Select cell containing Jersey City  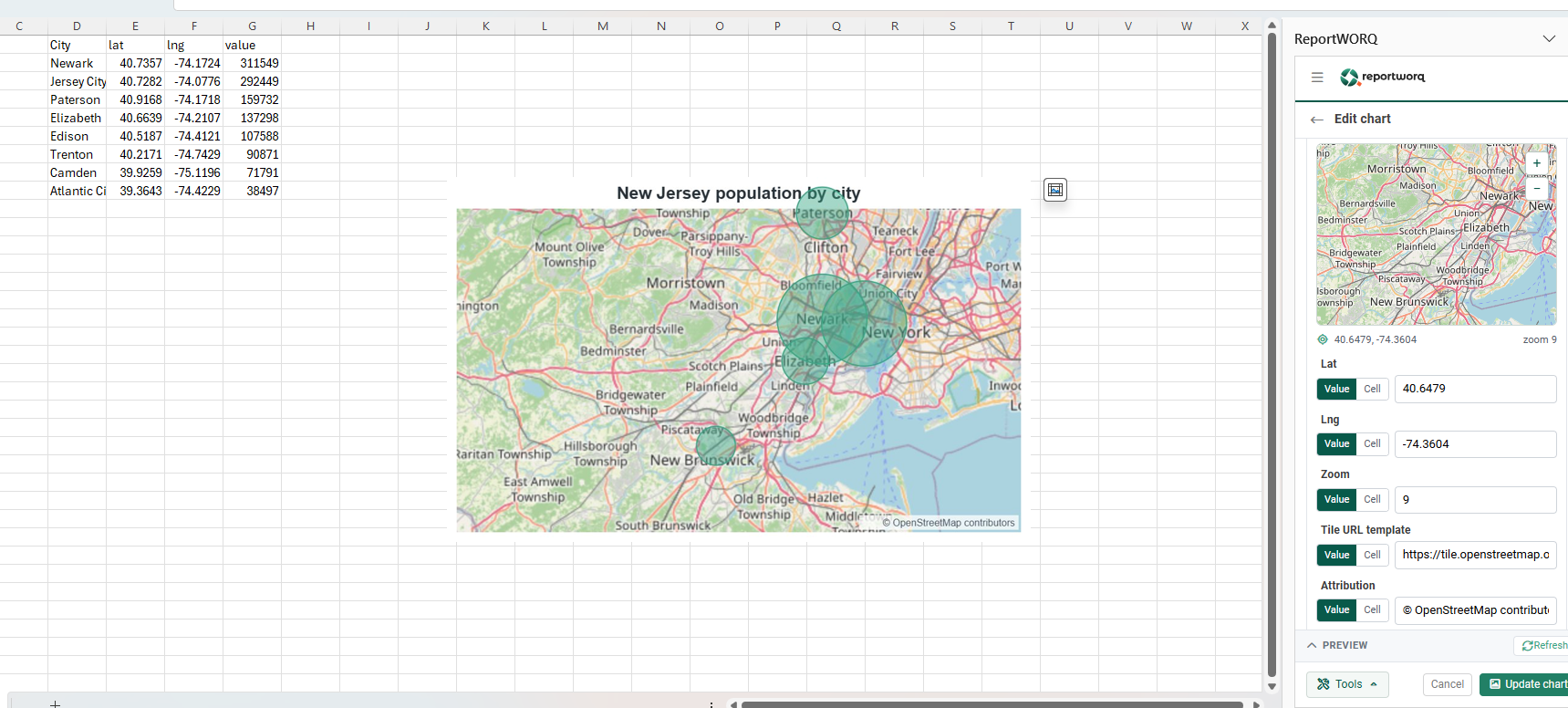(77, 81)
